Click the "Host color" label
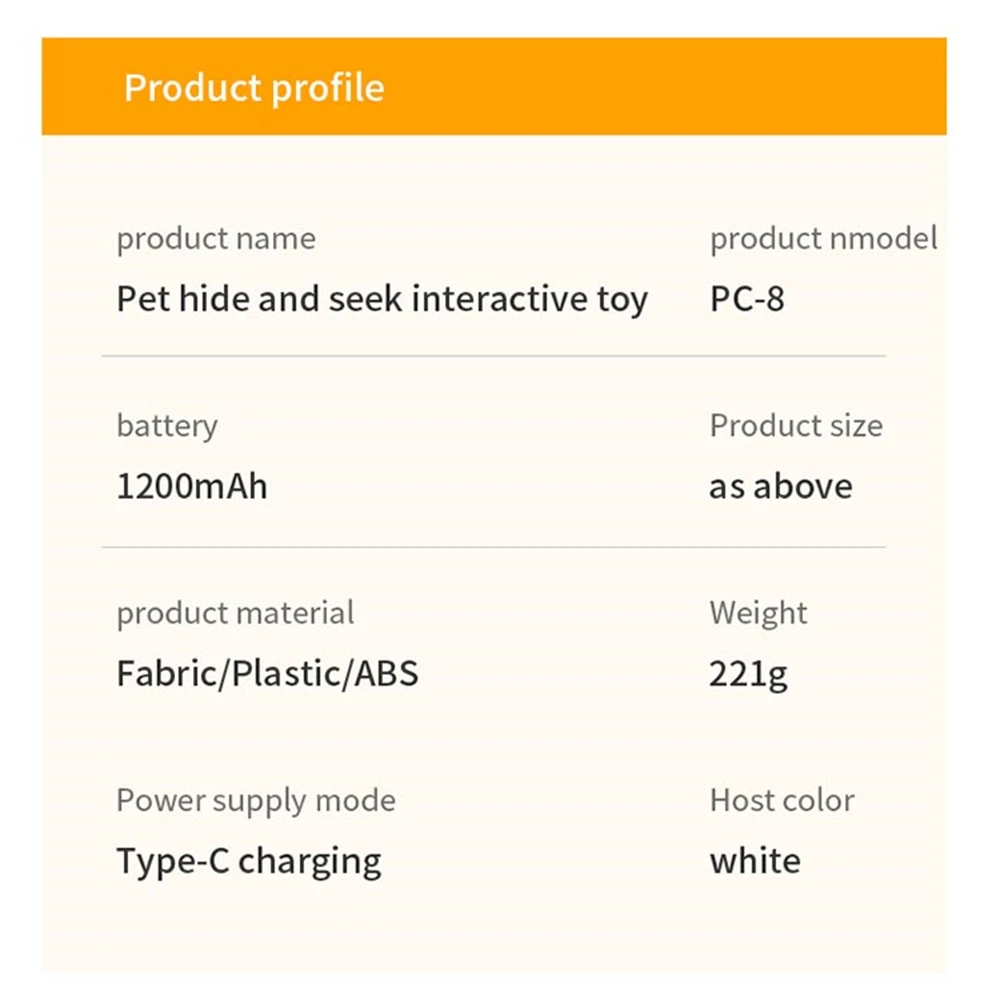 (782, 800)
